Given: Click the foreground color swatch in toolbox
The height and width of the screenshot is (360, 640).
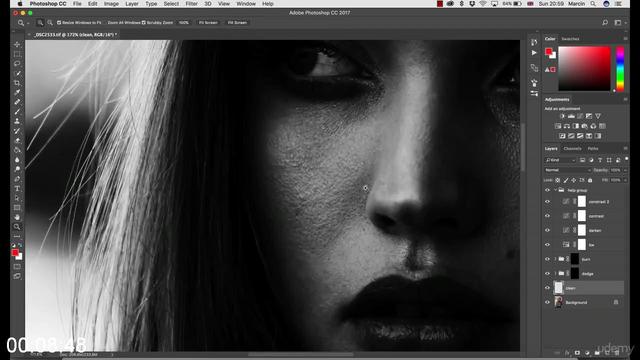Looking at the screenshot, I should tap(15, 253).
